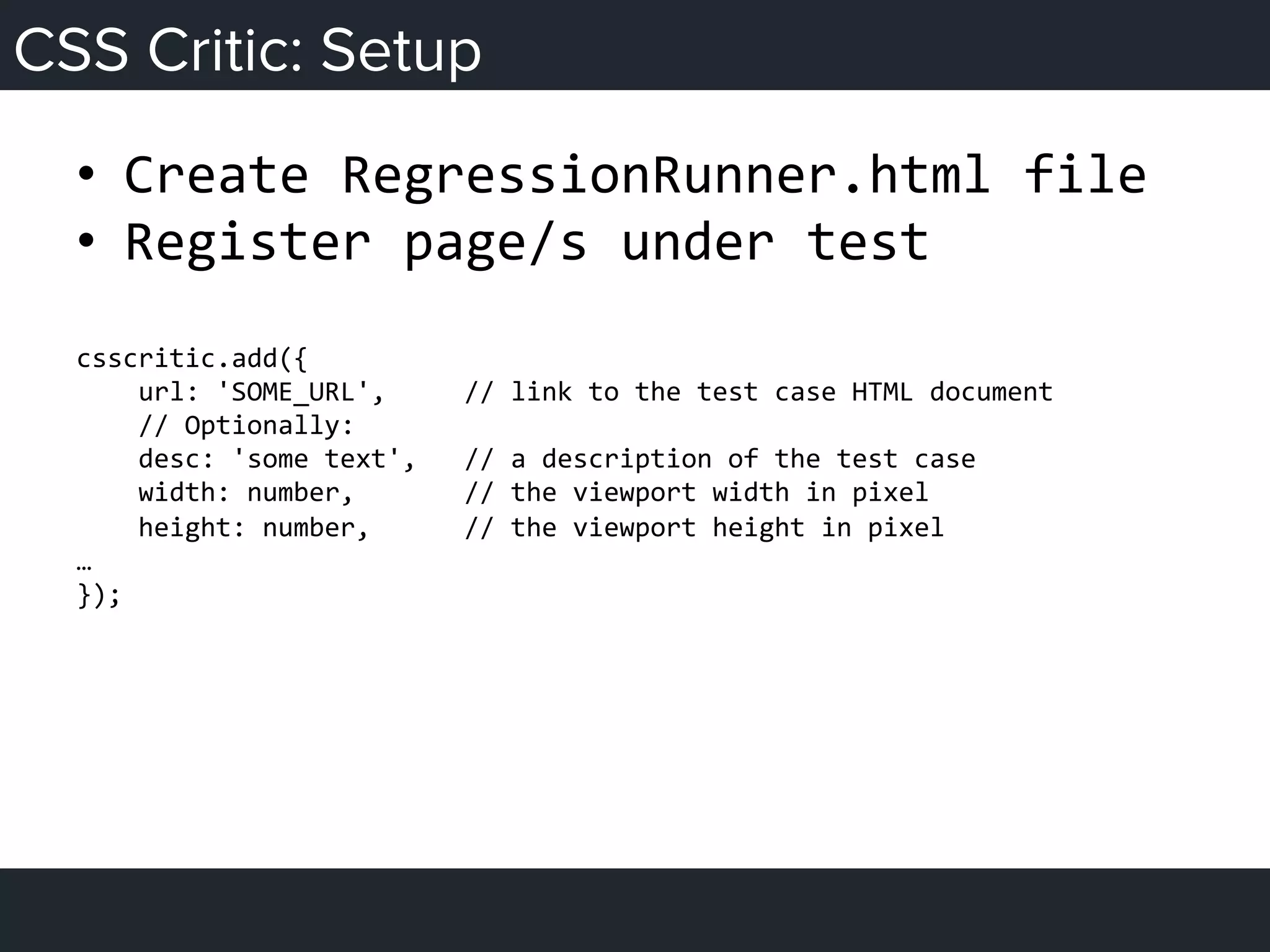
Task: Click the 'Create RegressionRunner.html file' bullet text
Action: click(635, 175)
